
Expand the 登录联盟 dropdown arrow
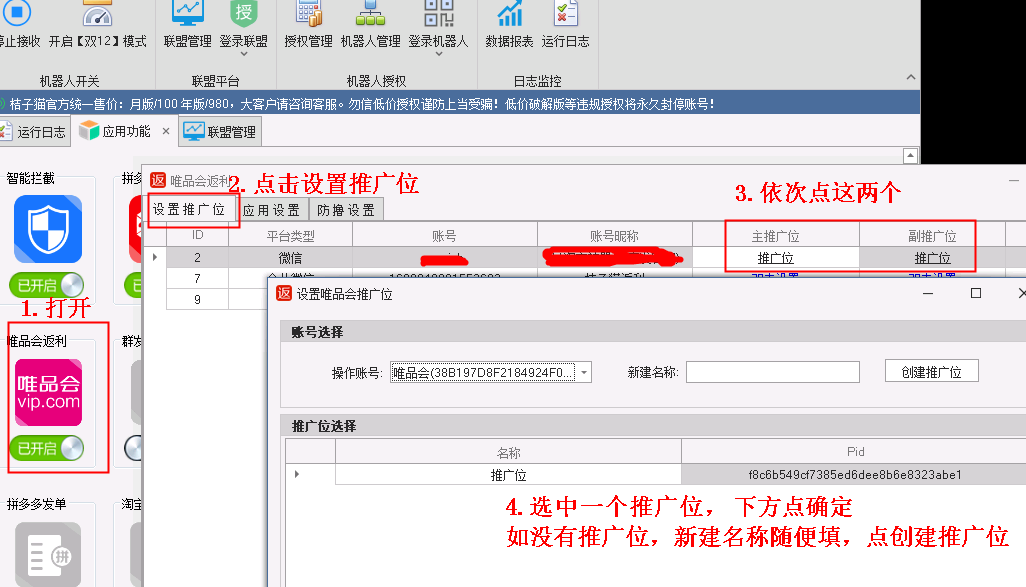click(x=244, y=55)
